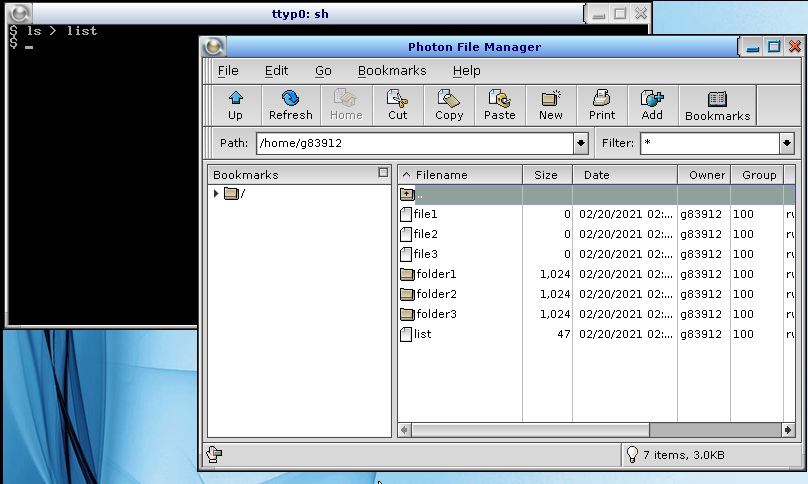Open the Path dropdown arrow
This screenshot has width=808, height=484.
tap(581, 143)
